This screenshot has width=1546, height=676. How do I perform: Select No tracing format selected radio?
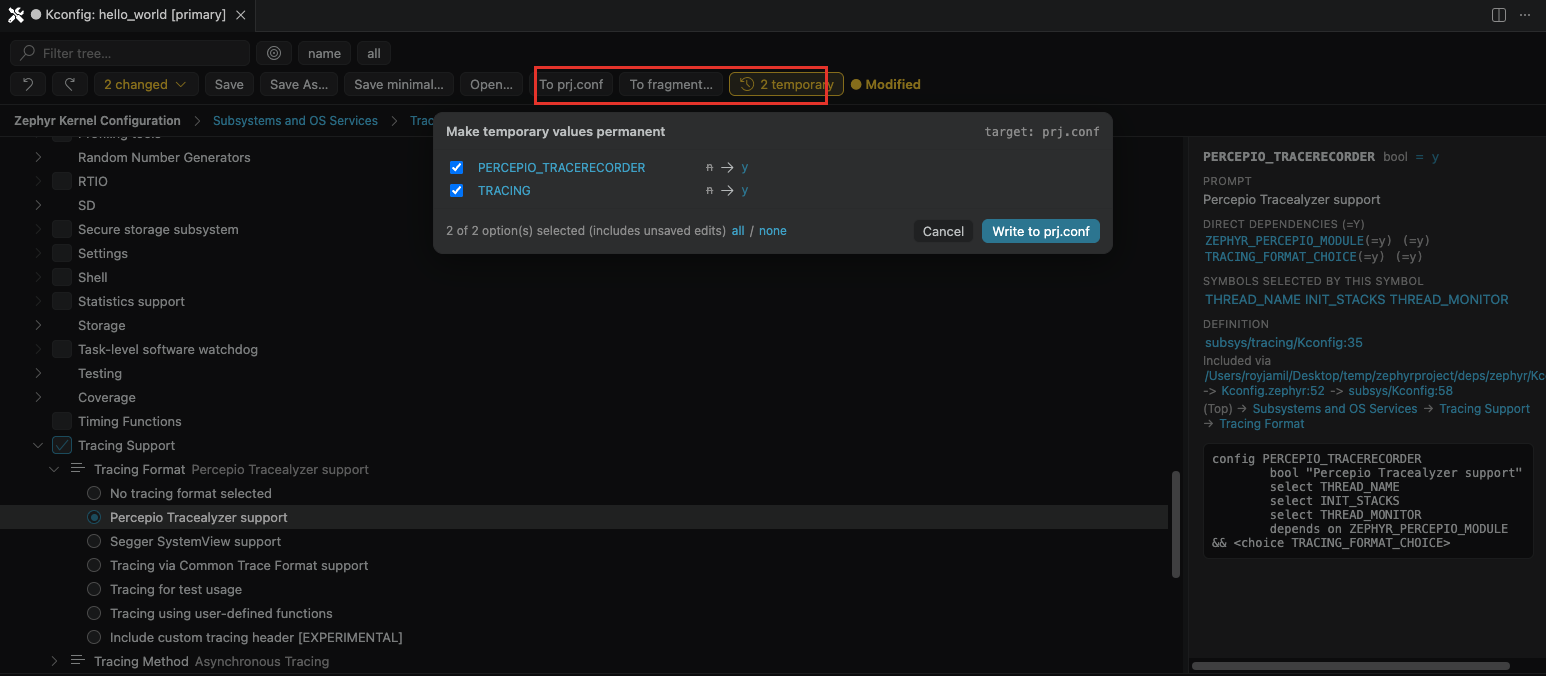(94, 493)
